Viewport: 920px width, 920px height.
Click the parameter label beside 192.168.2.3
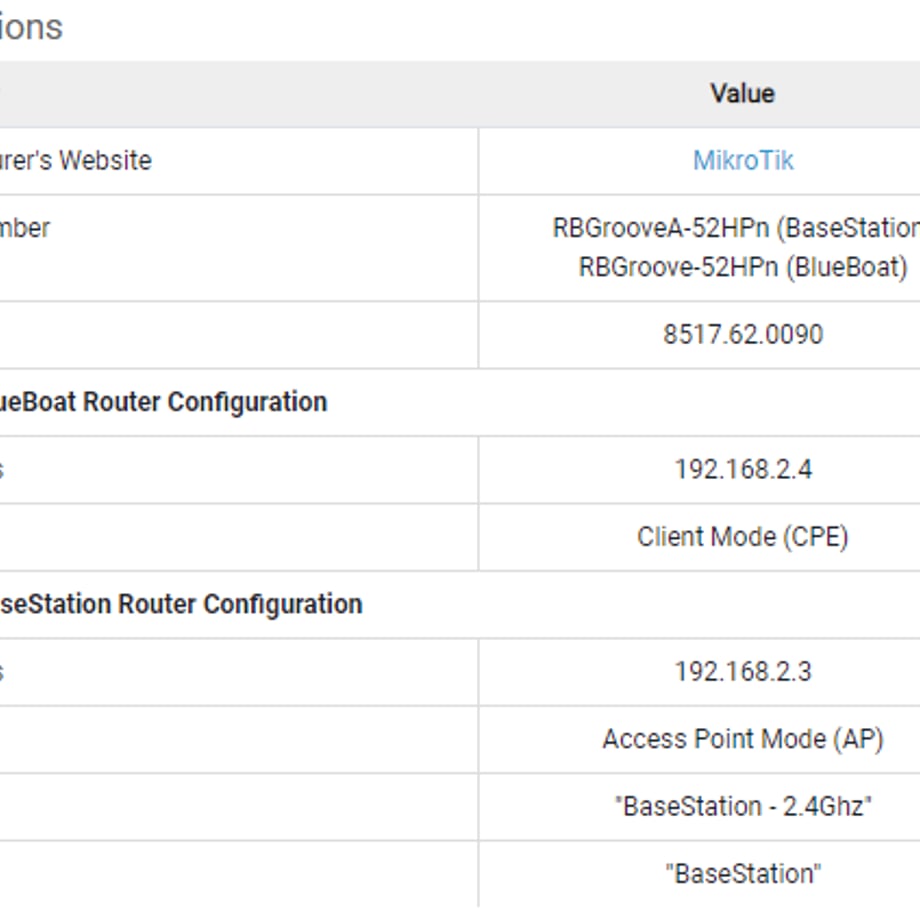2,672
